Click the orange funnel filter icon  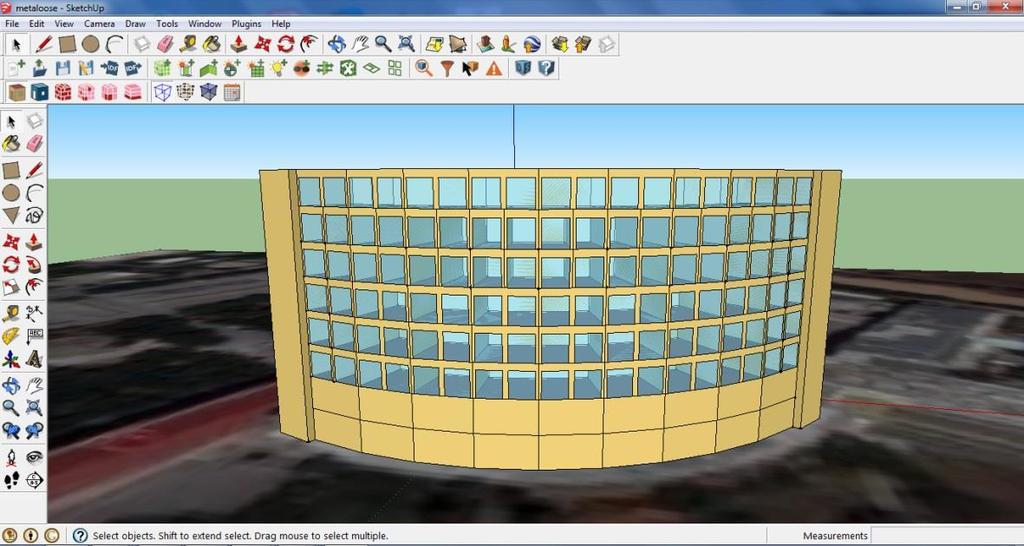[x=447, y=68]
